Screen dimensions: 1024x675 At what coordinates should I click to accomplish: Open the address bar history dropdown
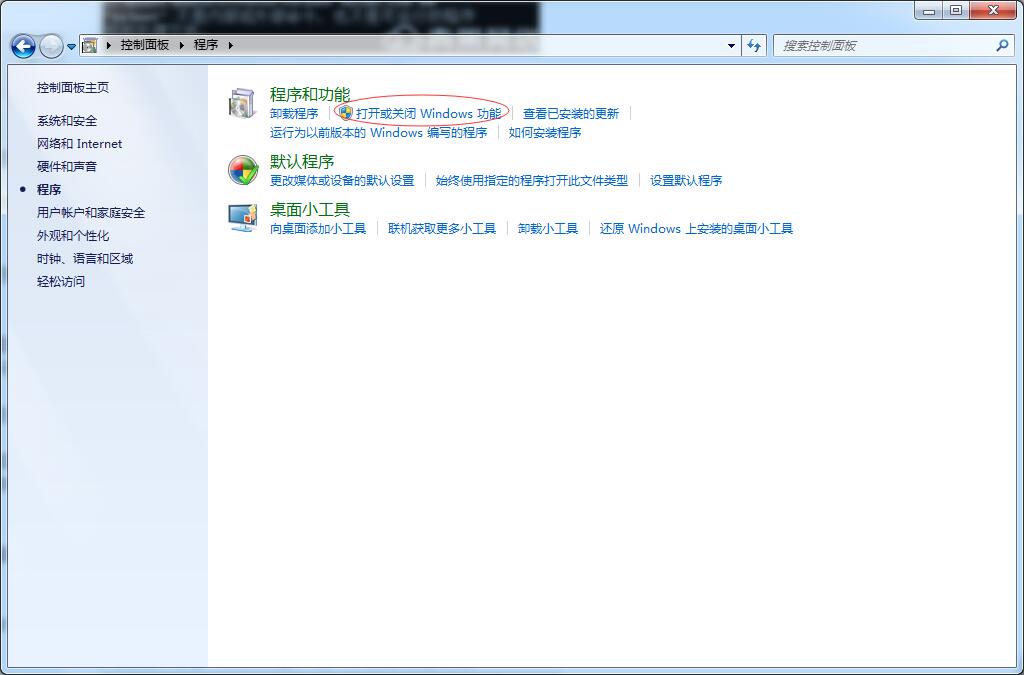pos(731,46)
